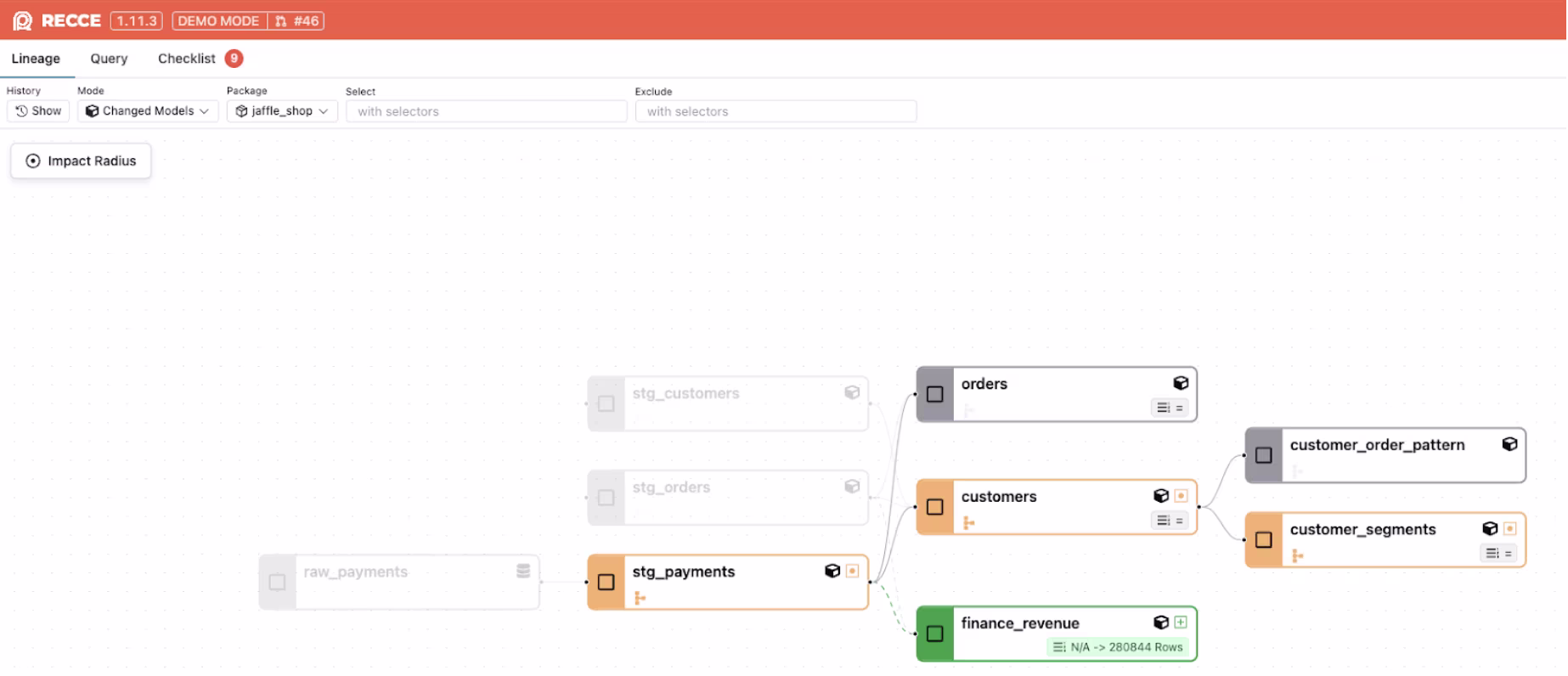Click the raw_payments source database icon
Image resolution: width=1568 pixels, height=676 pixels.
523,571
